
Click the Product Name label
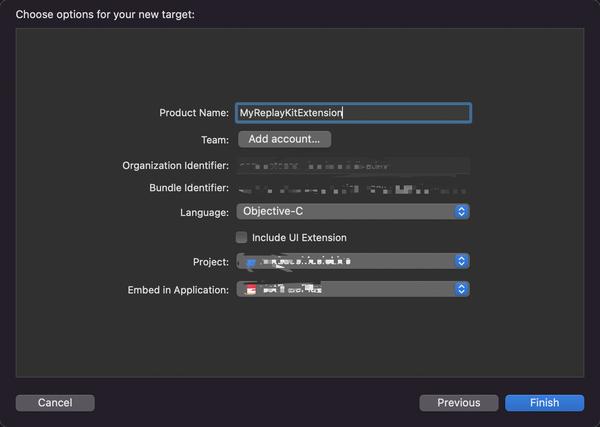[194, 113]
